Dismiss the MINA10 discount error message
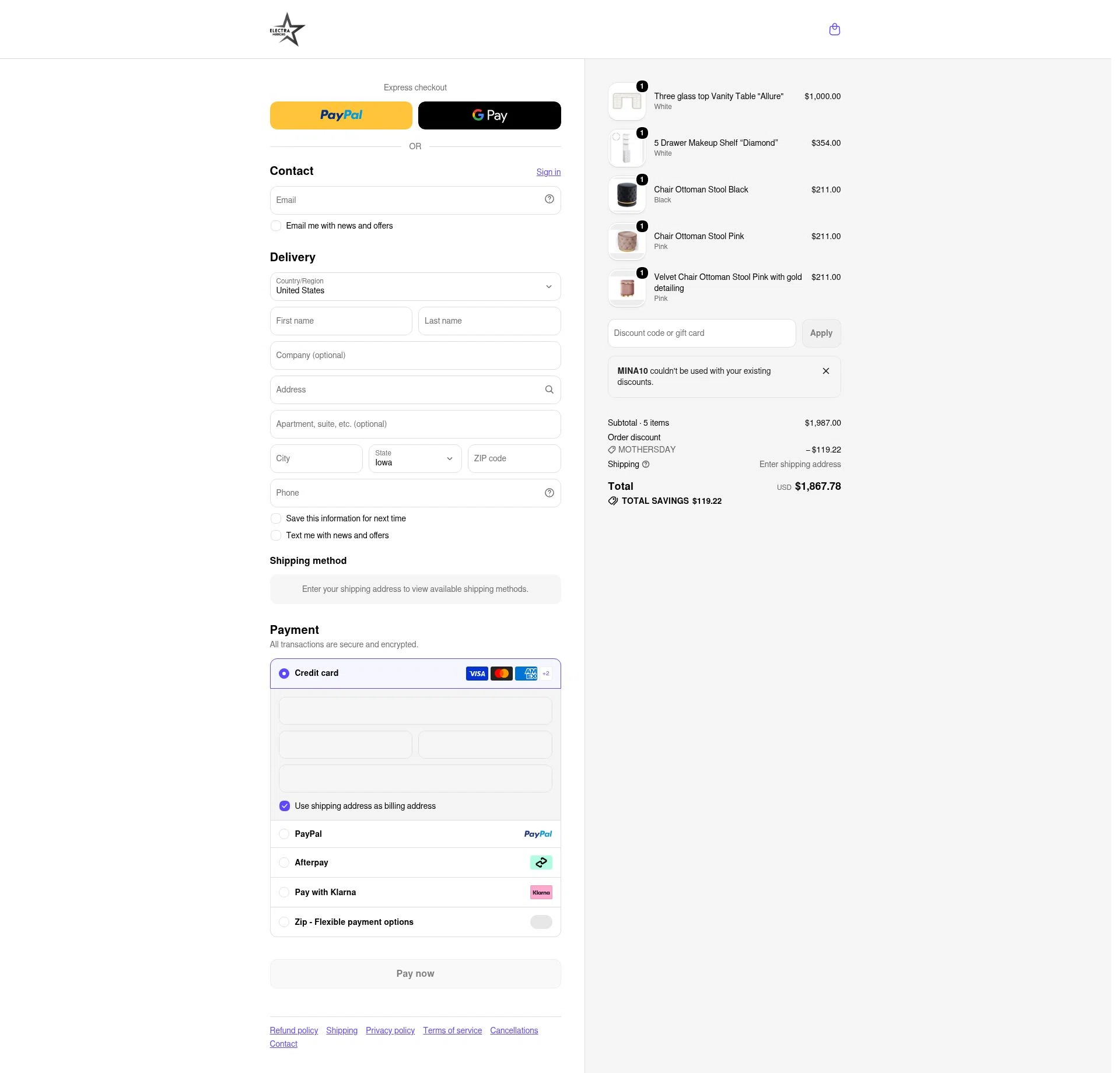The width and height of the screenshot is (1120, 1073). 825,371
